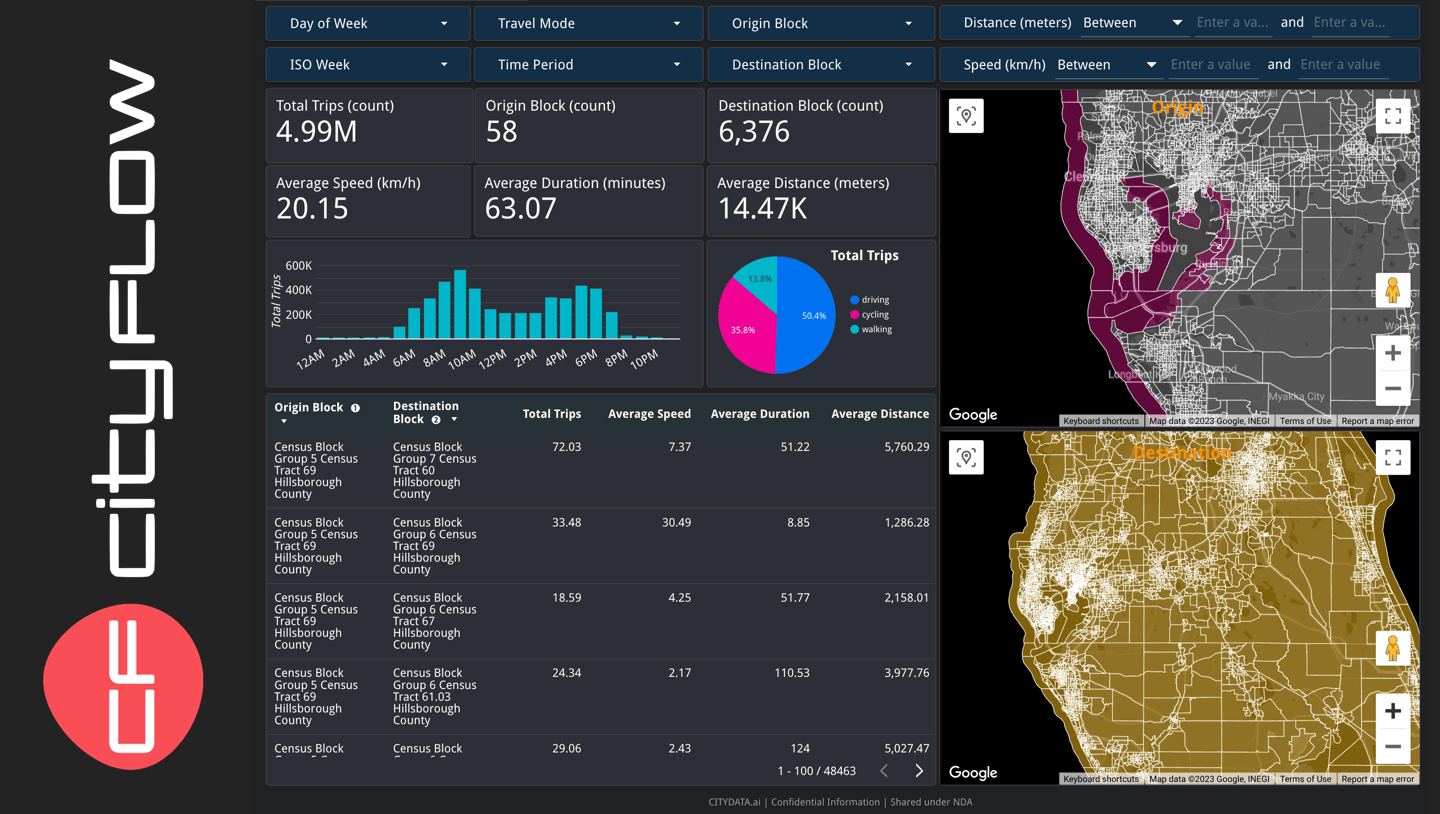The height and width of the screenshot is (814, 1440).
Task: Expand the Day of Week dropdown
Action: [368, 23]
